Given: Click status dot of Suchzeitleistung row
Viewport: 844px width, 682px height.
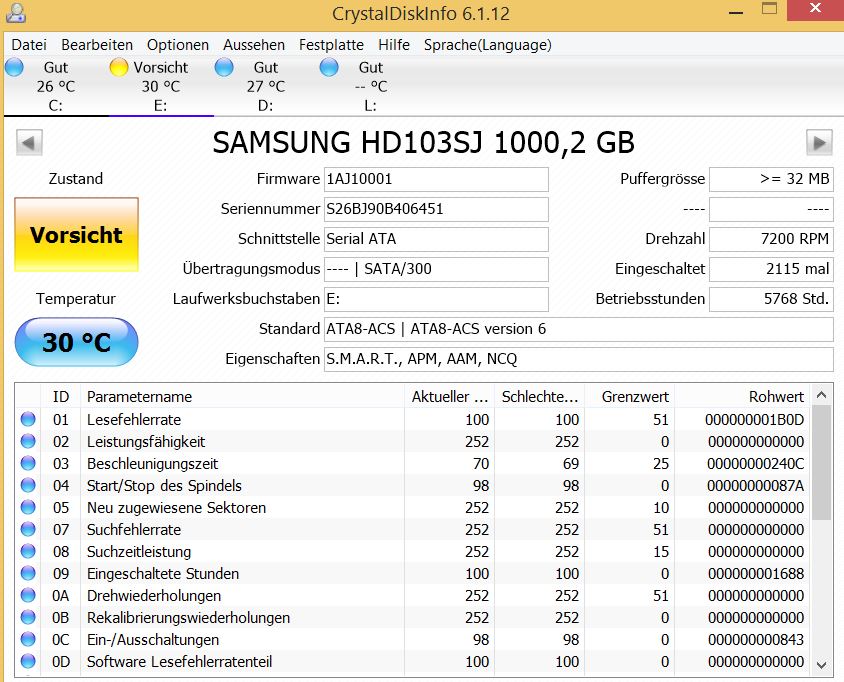Looking at the screenshot, I should pos(28,552).
